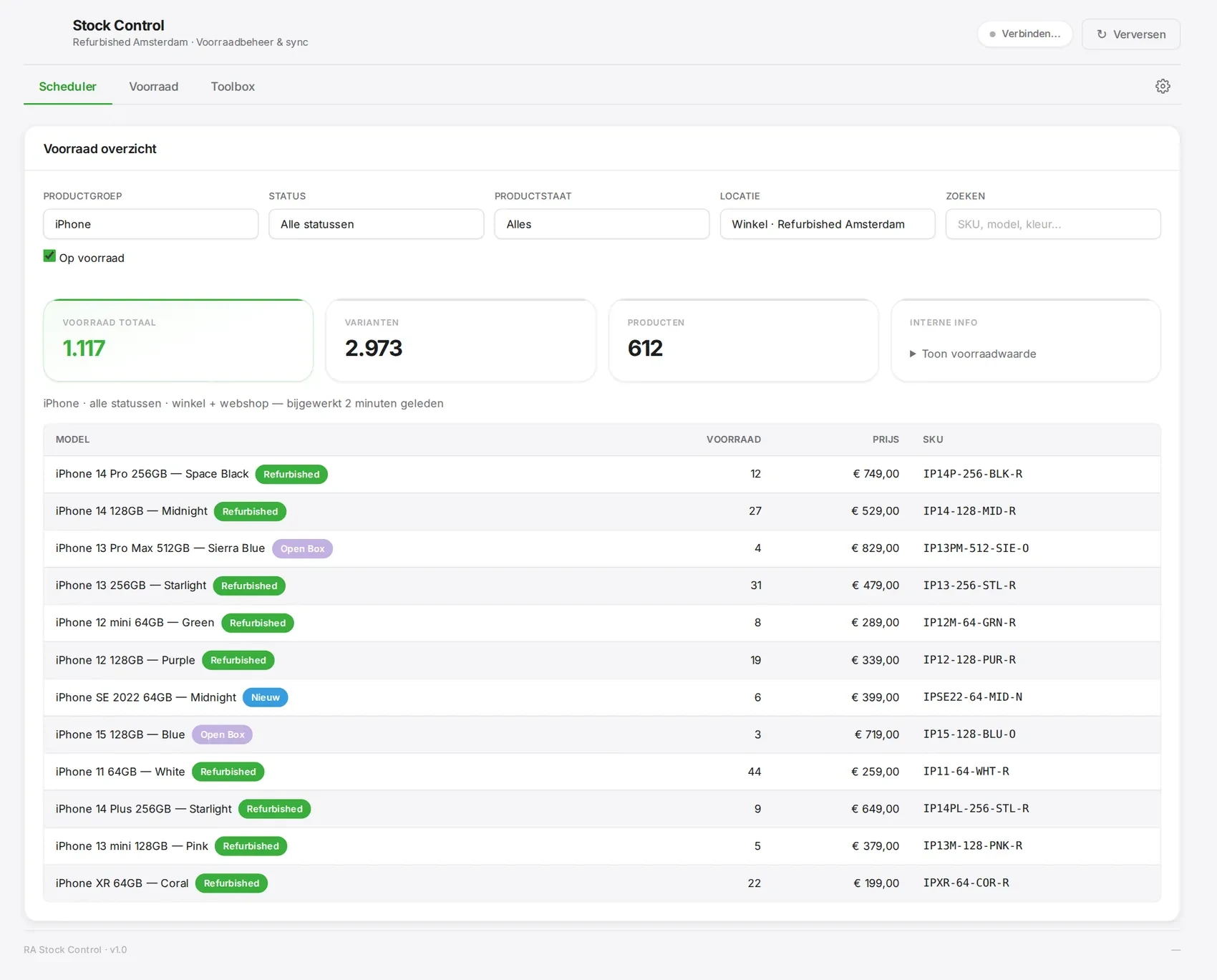
Task: Click the Nieuw badge on iPhone SE 2022
Action: click(266, 698)
